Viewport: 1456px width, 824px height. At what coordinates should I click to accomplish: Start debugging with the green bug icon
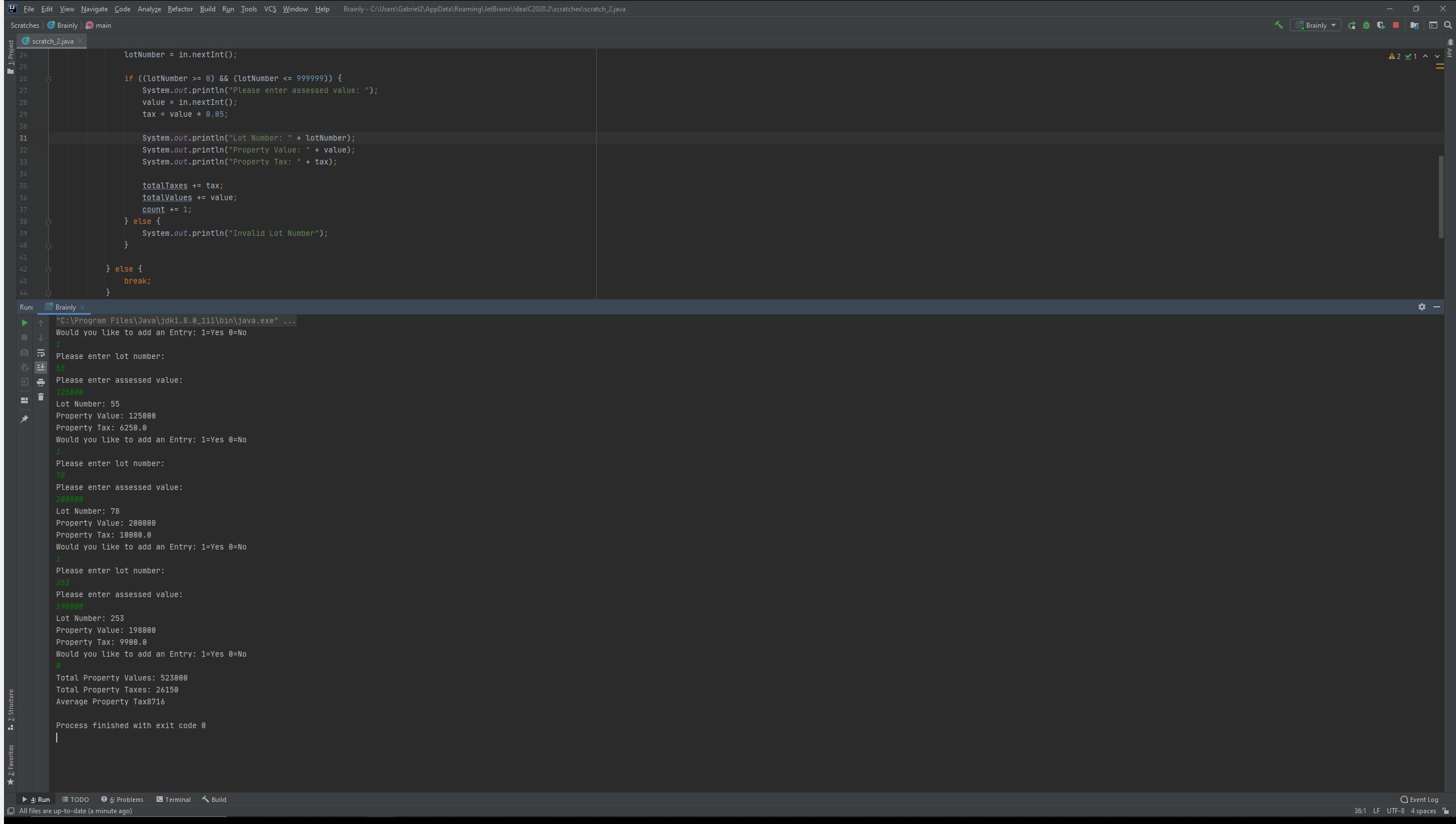pyautogui.click(x=1366, y=25)
